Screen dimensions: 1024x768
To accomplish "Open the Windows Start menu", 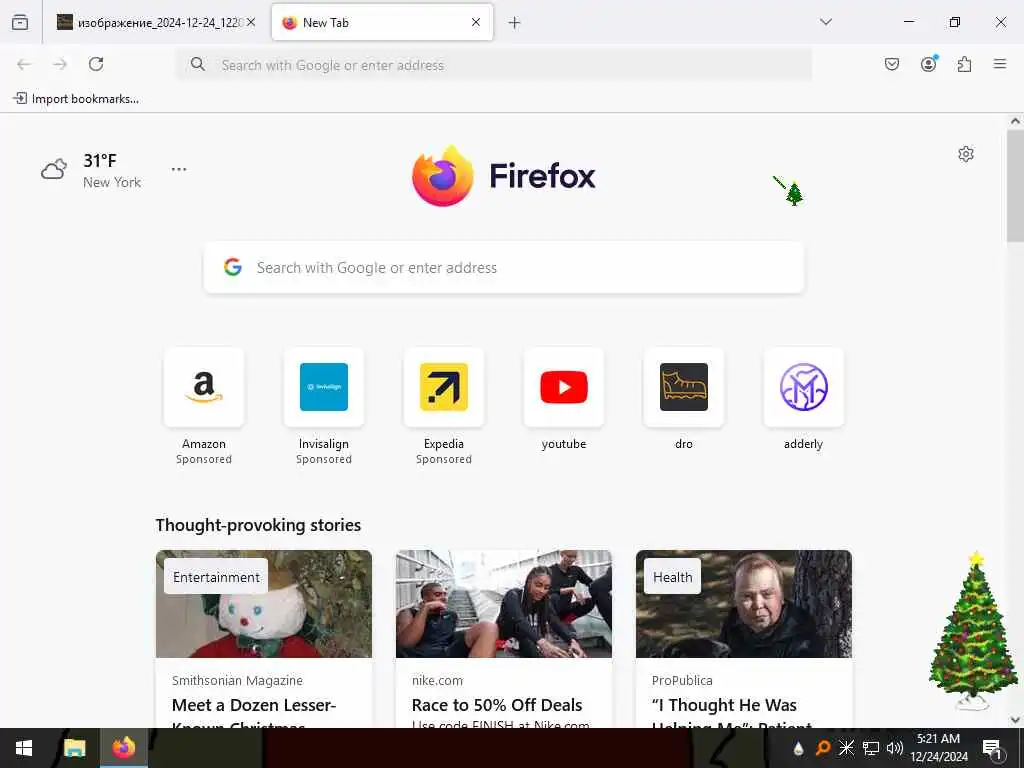I will pos(24,748).
